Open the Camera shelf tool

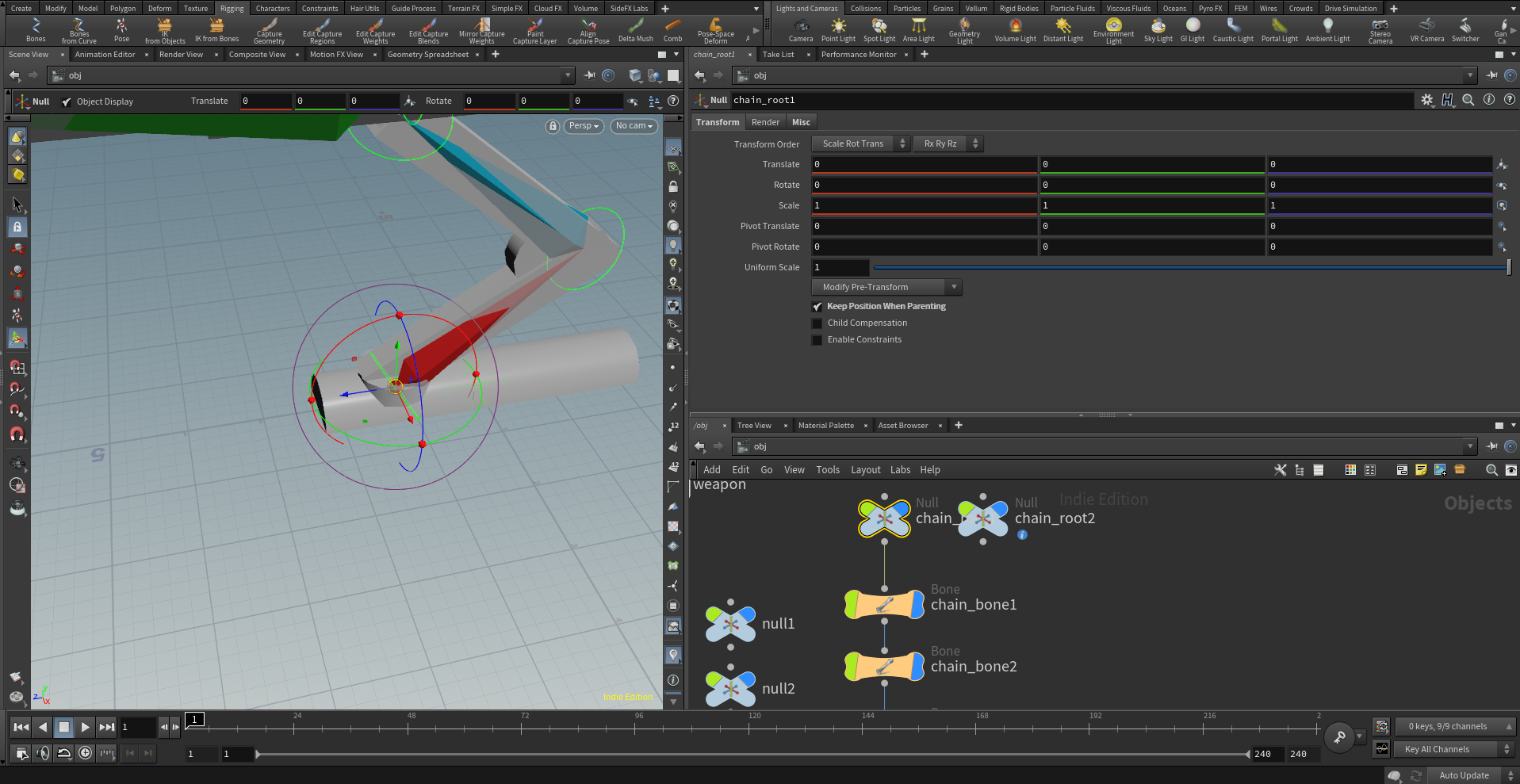pos(800,30)
